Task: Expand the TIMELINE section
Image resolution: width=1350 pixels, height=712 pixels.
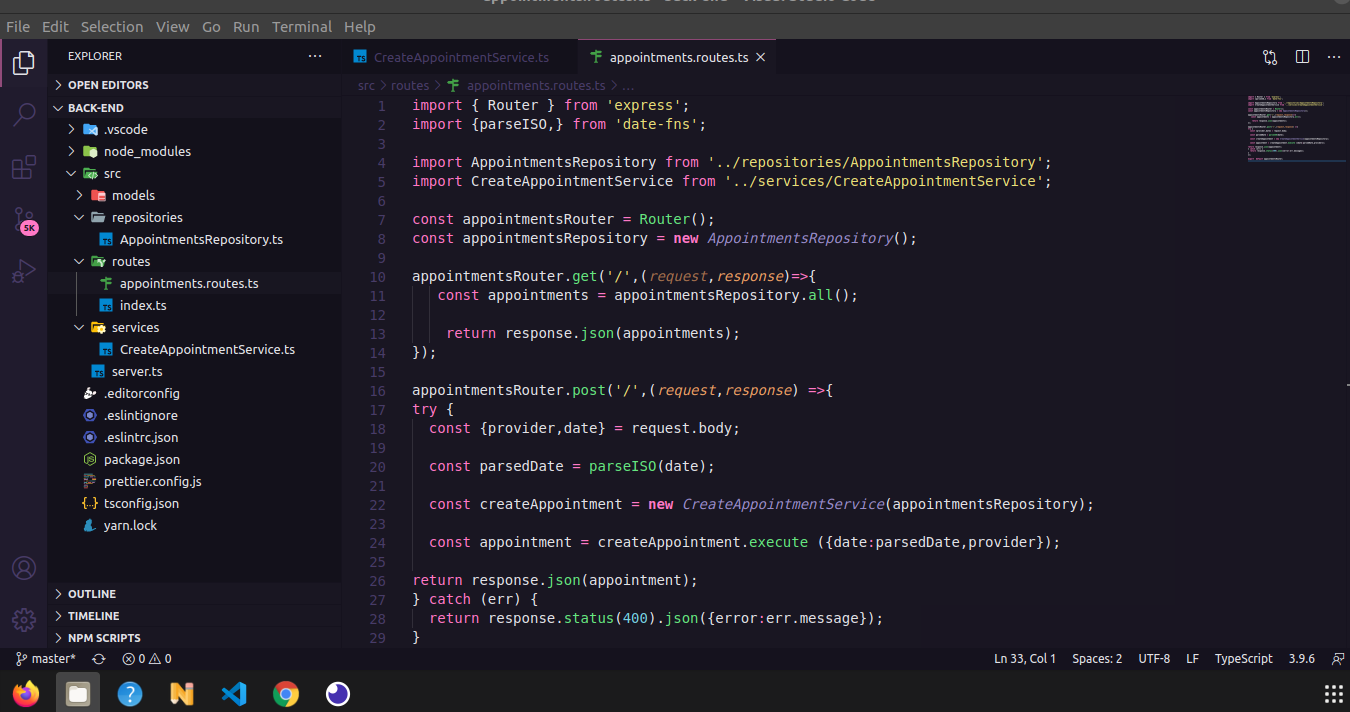Action: pyautogui.click(x=194, y=616)
